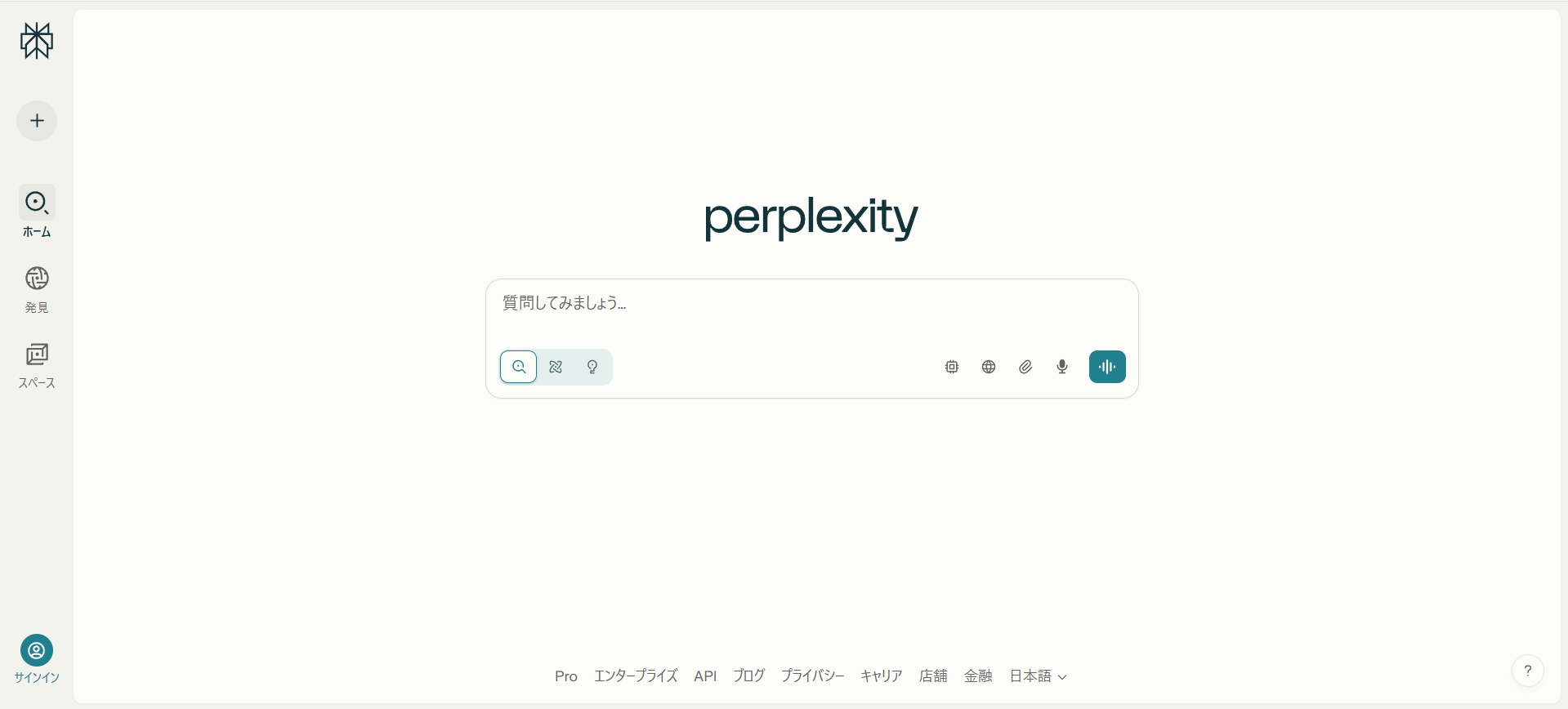Expand the 日本語 language dropdown
Screen dimensions: 1568x709
tap(1037, 676)
